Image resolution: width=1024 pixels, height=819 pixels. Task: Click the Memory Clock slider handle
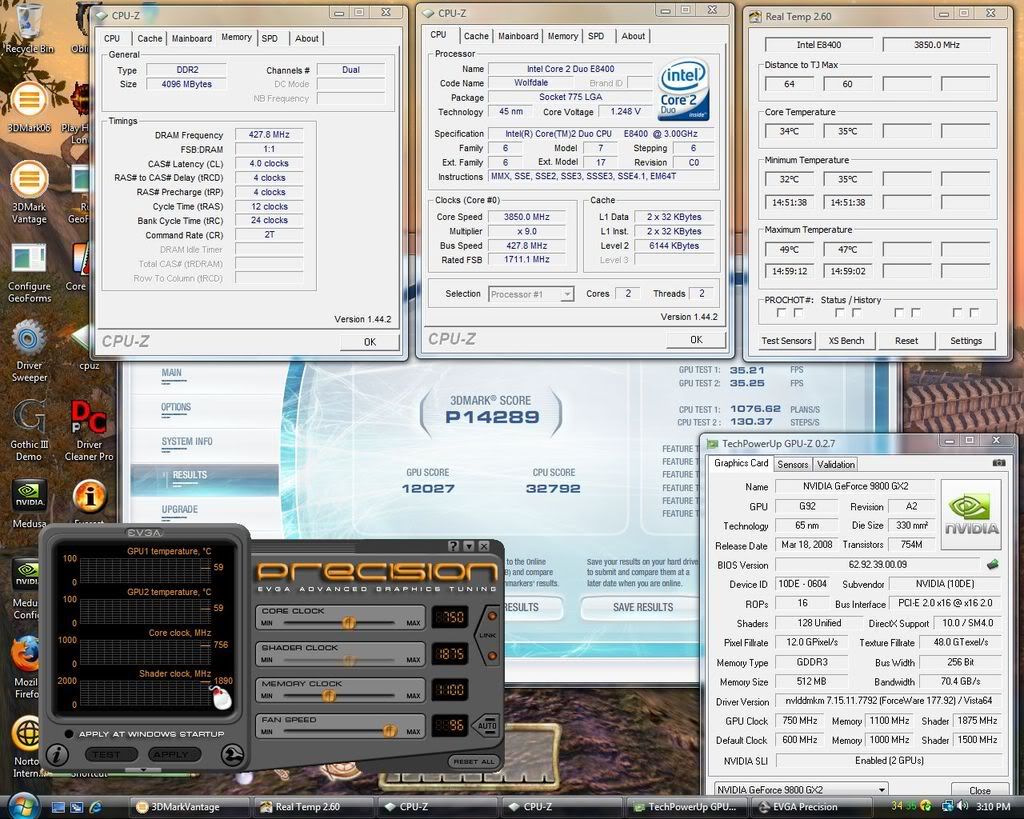click(329, 696)
